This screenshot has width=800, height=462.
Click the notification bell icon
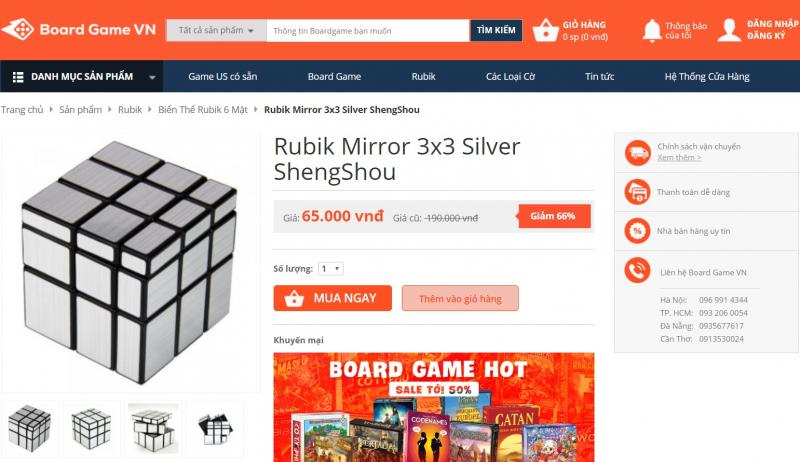(x=652, y=31)
